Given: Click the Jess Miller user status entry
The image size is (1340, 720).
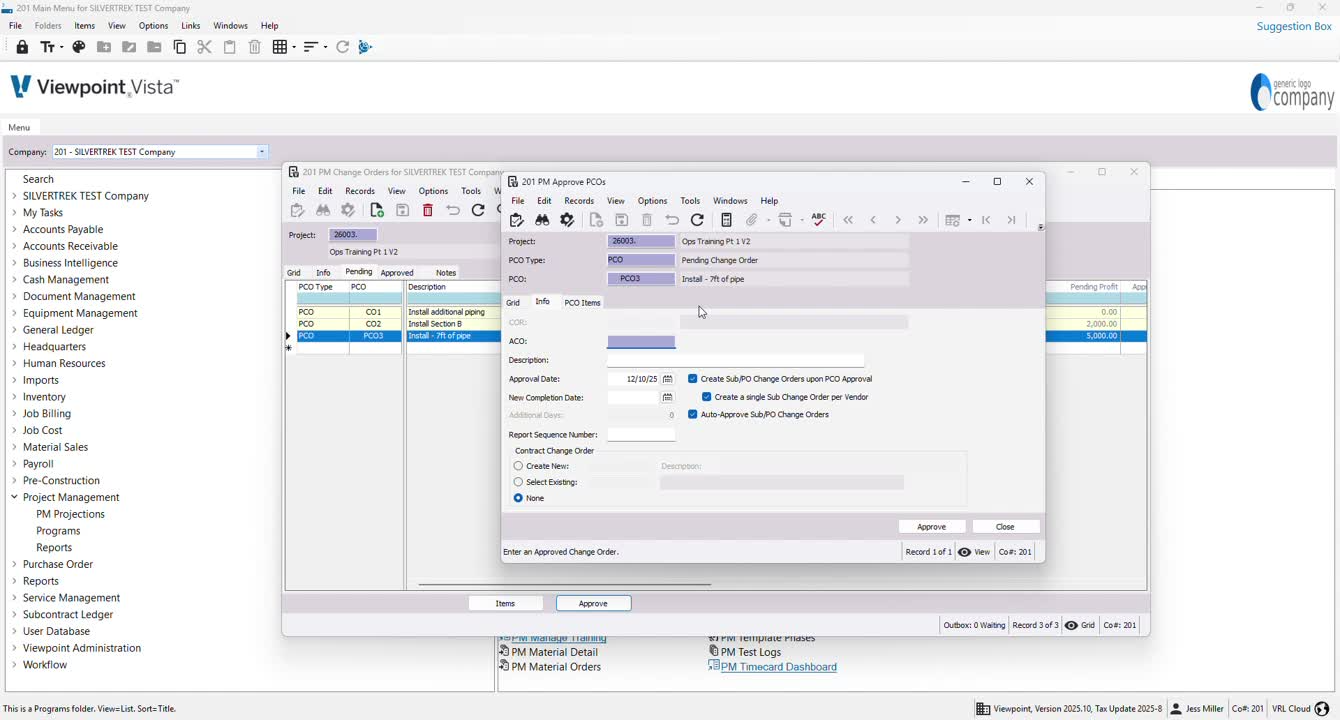Looking at the screenshot, I should point(1197,709).
